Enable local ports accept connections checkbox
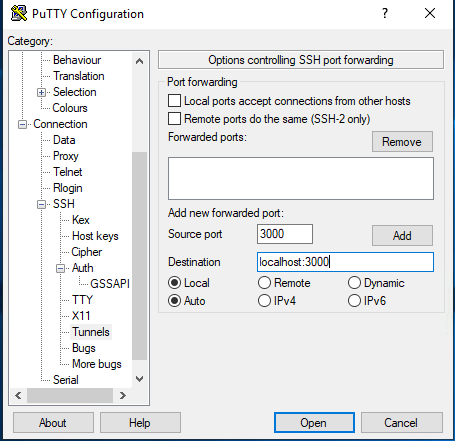 tap(174, 101)
